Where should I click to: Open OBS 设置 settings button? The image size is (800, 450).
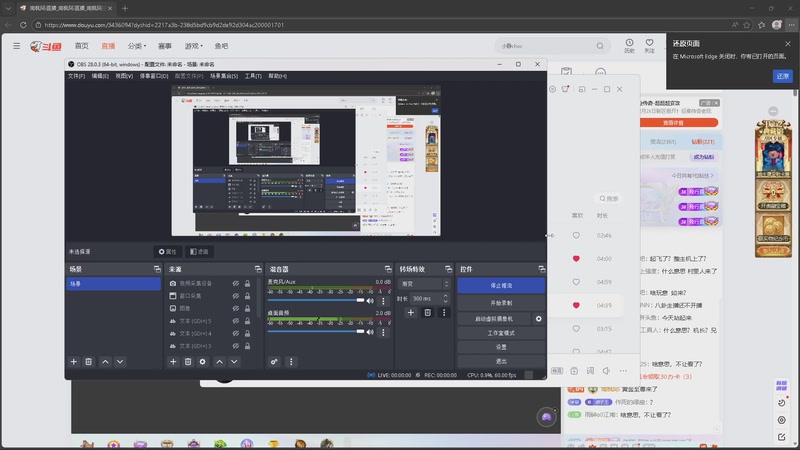tap(501, 347)
